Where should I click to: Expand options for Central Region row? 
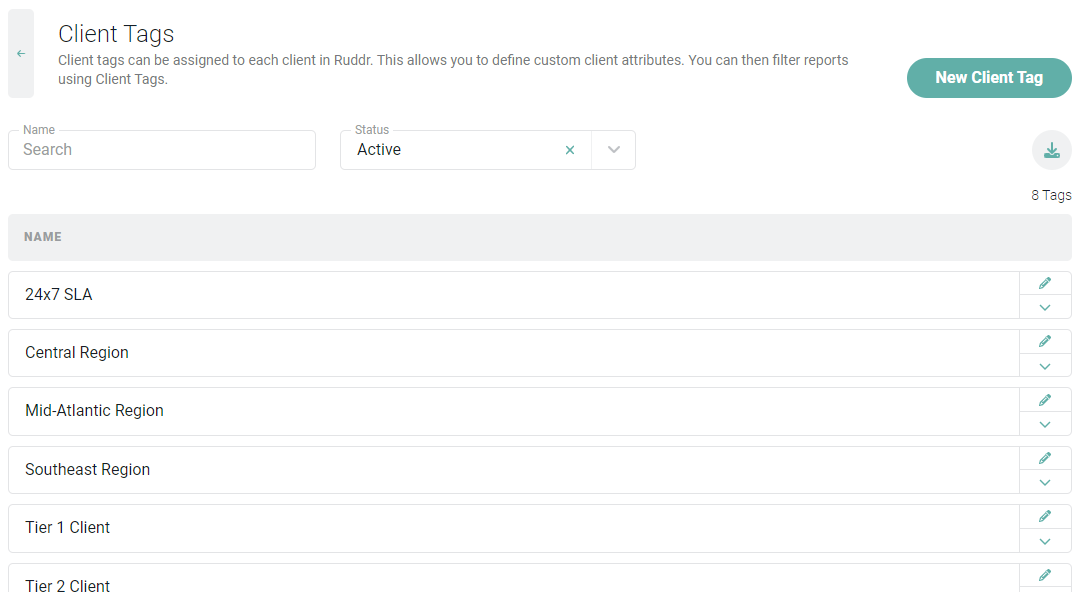pyautogui.click(x=1045, y=366)
